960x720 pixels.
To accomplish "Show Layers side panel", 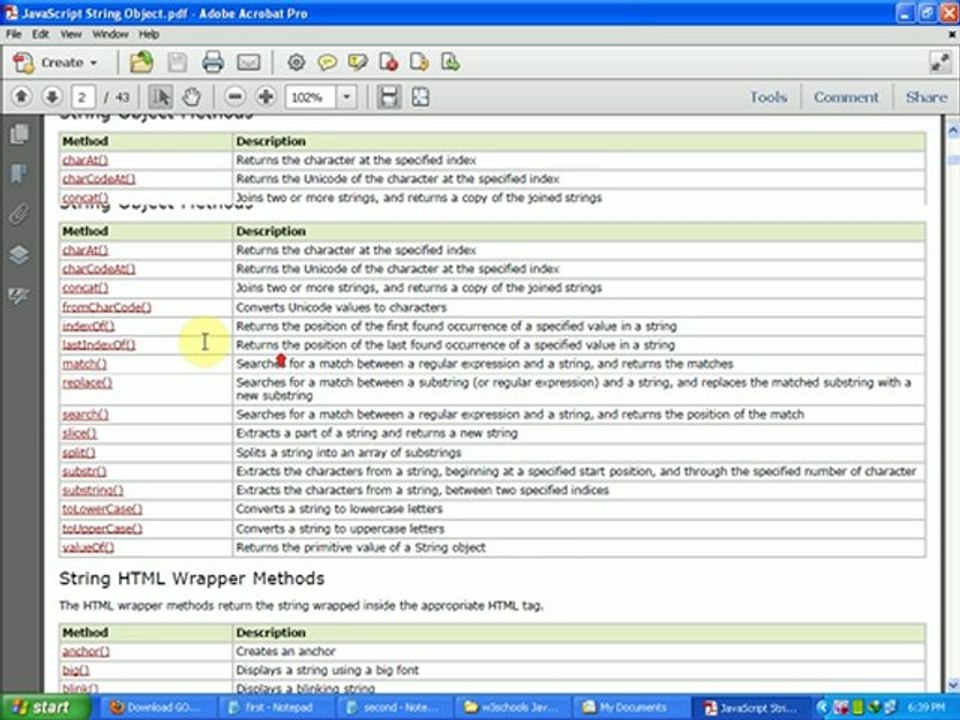I will click(19, 255).
